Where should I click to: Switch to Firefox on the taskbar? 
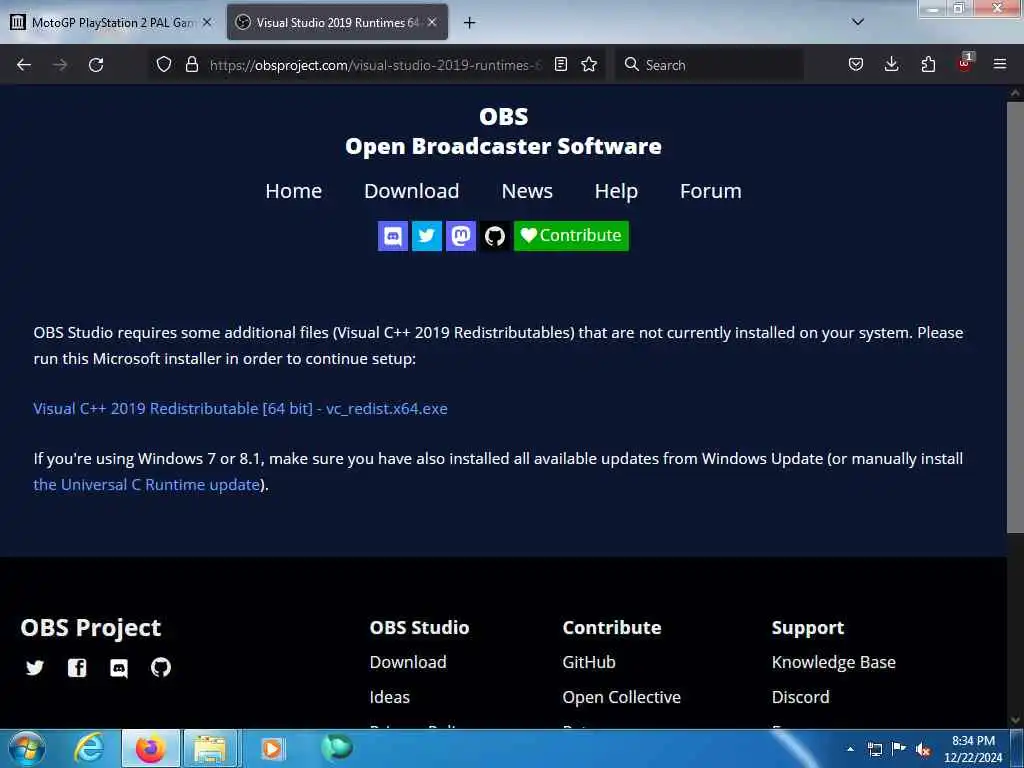(150, 748)
